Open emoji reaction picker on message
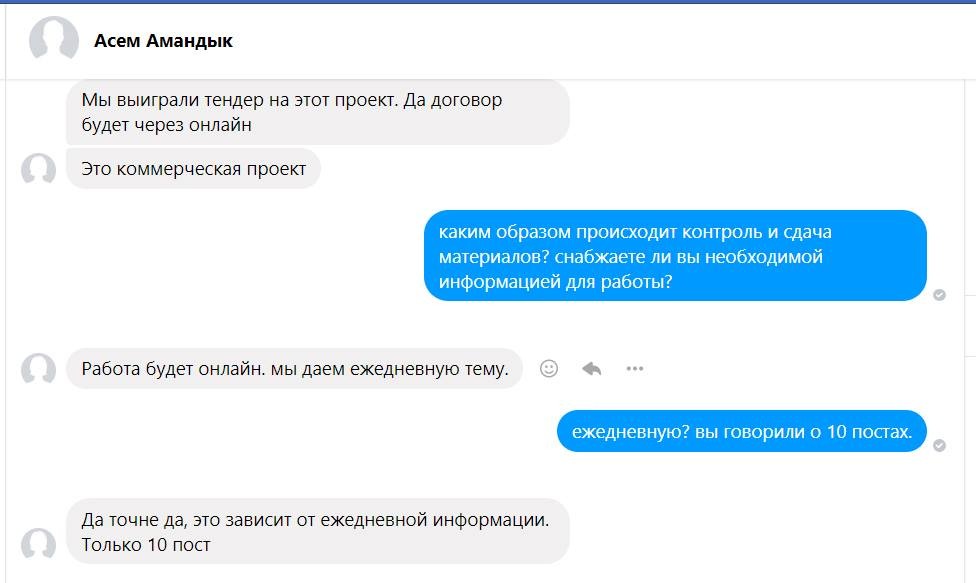Screen dimensions: 976x583 coord(548,369)
